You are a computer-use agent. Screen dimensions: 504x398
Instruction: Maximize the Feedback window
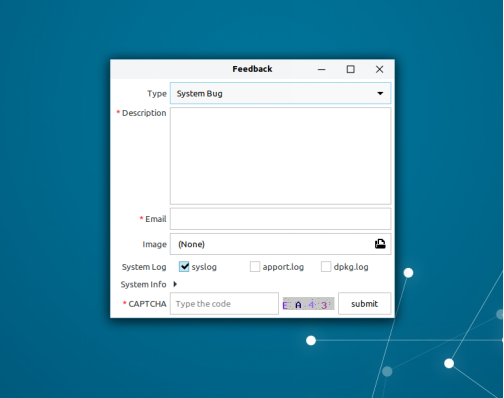tap(350, 69)
